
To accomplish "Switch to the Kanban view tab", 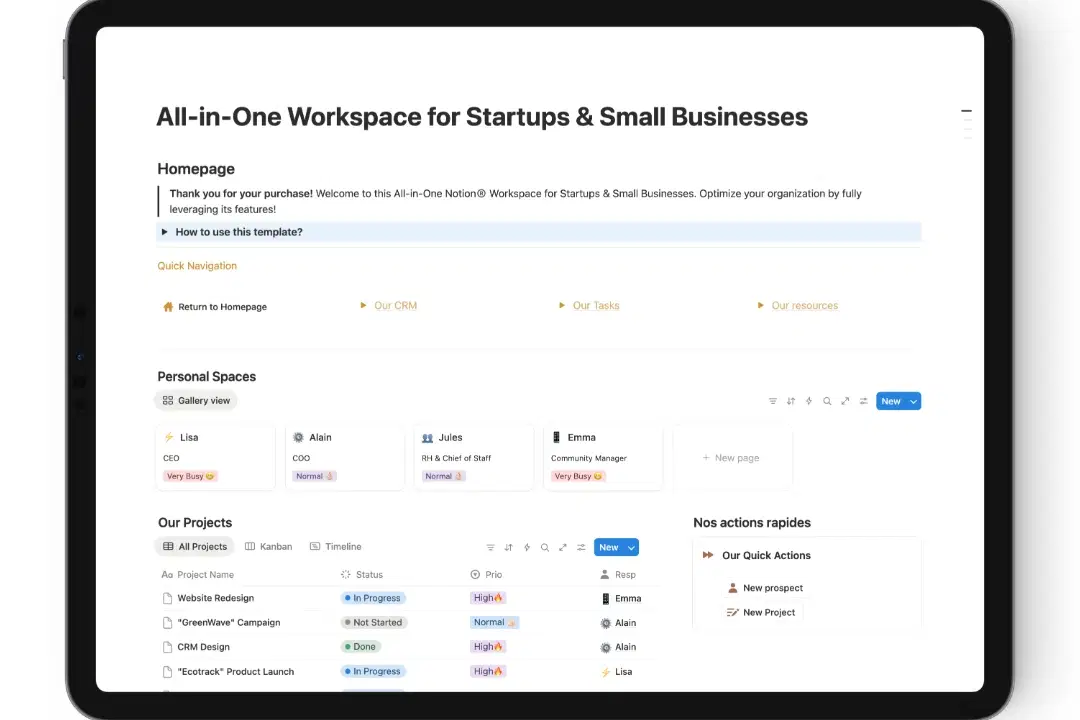I will [x=269, y=547].
